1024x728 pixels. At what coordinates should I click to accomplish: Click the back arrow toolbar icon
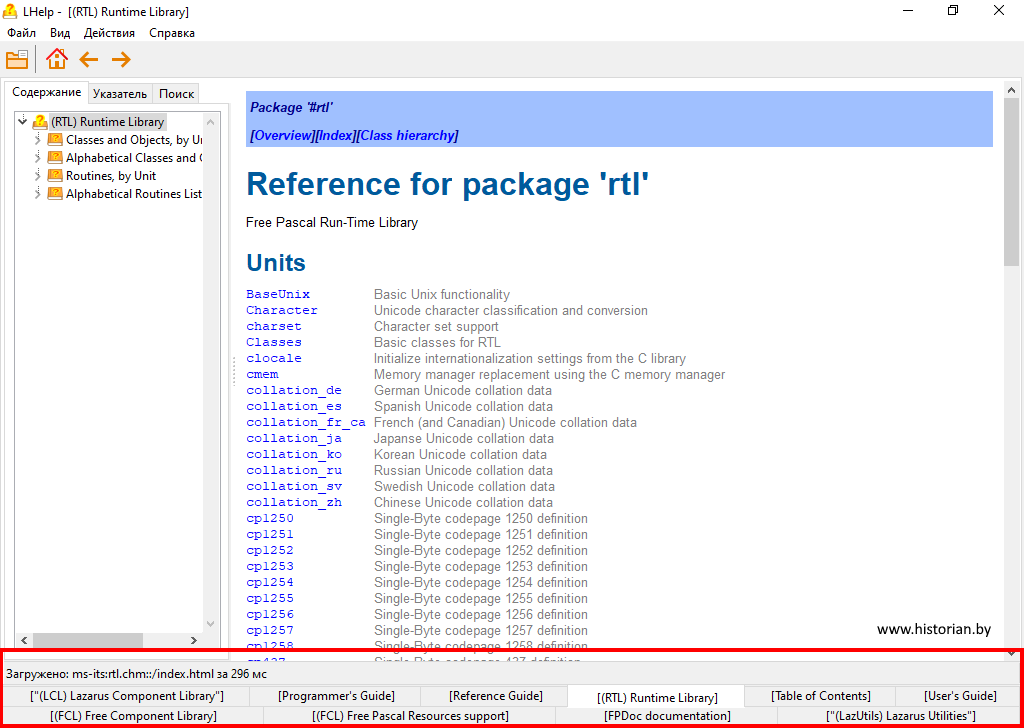click(x=89, y=60)
